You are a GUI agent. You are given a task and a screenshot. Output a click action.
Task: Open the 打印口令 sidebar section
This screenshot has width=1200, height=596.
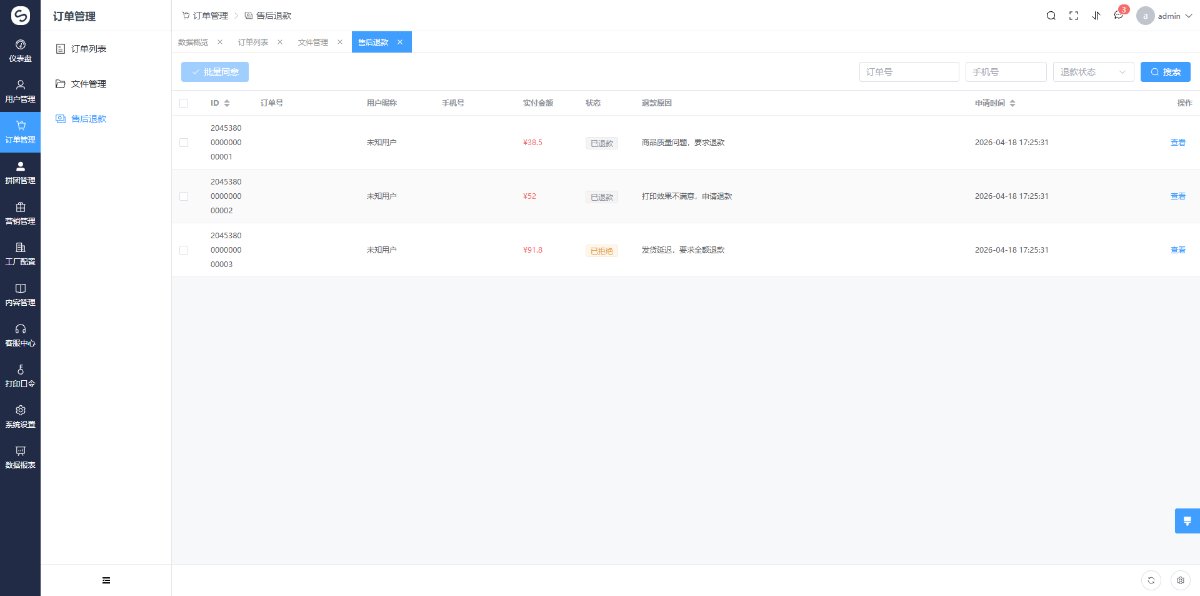(x=20, y=375)
